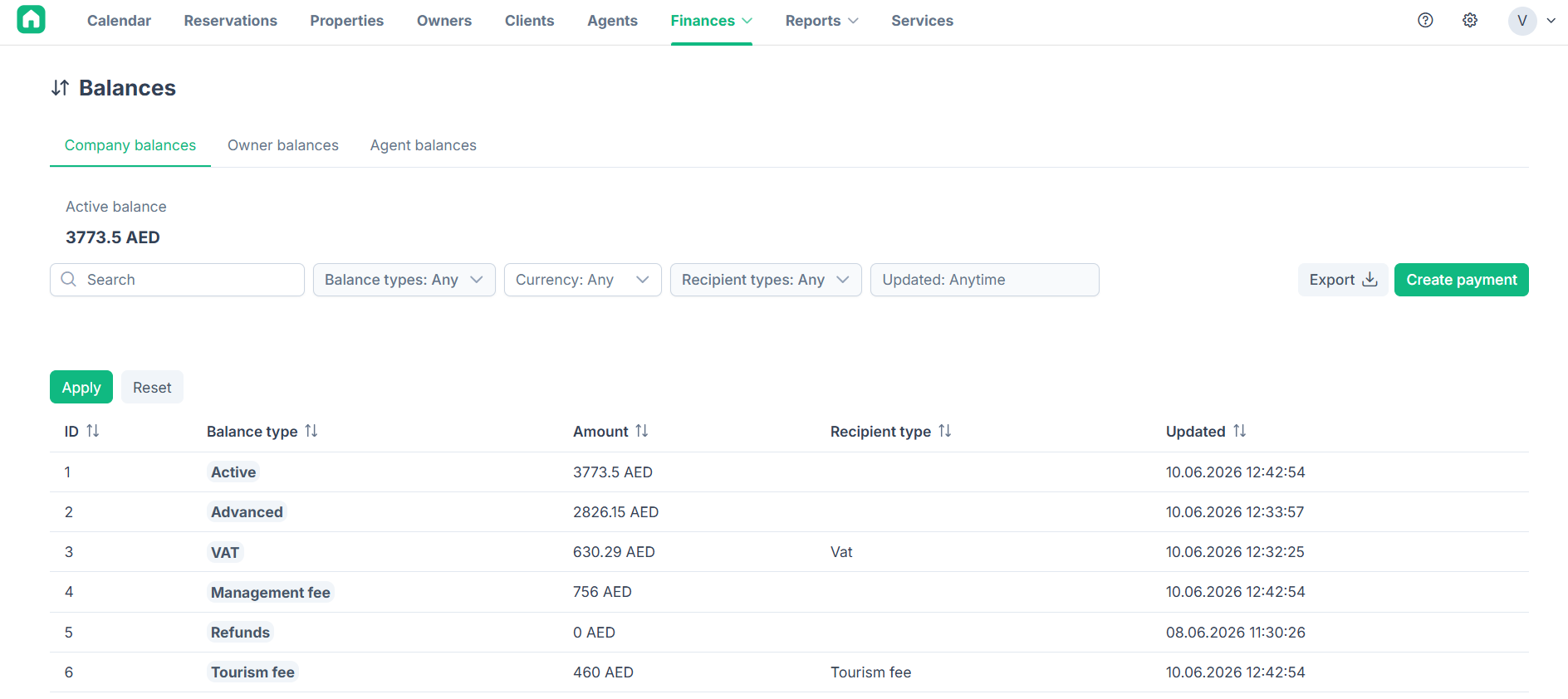The width and height of the screenshot is (1568, 699).
Task: Click the user avatar V
Action: (x=1522, y=21)
